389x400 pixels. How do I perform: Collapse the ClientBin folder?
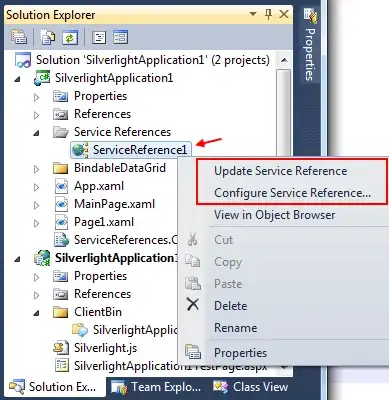click(x=37, y=313)
